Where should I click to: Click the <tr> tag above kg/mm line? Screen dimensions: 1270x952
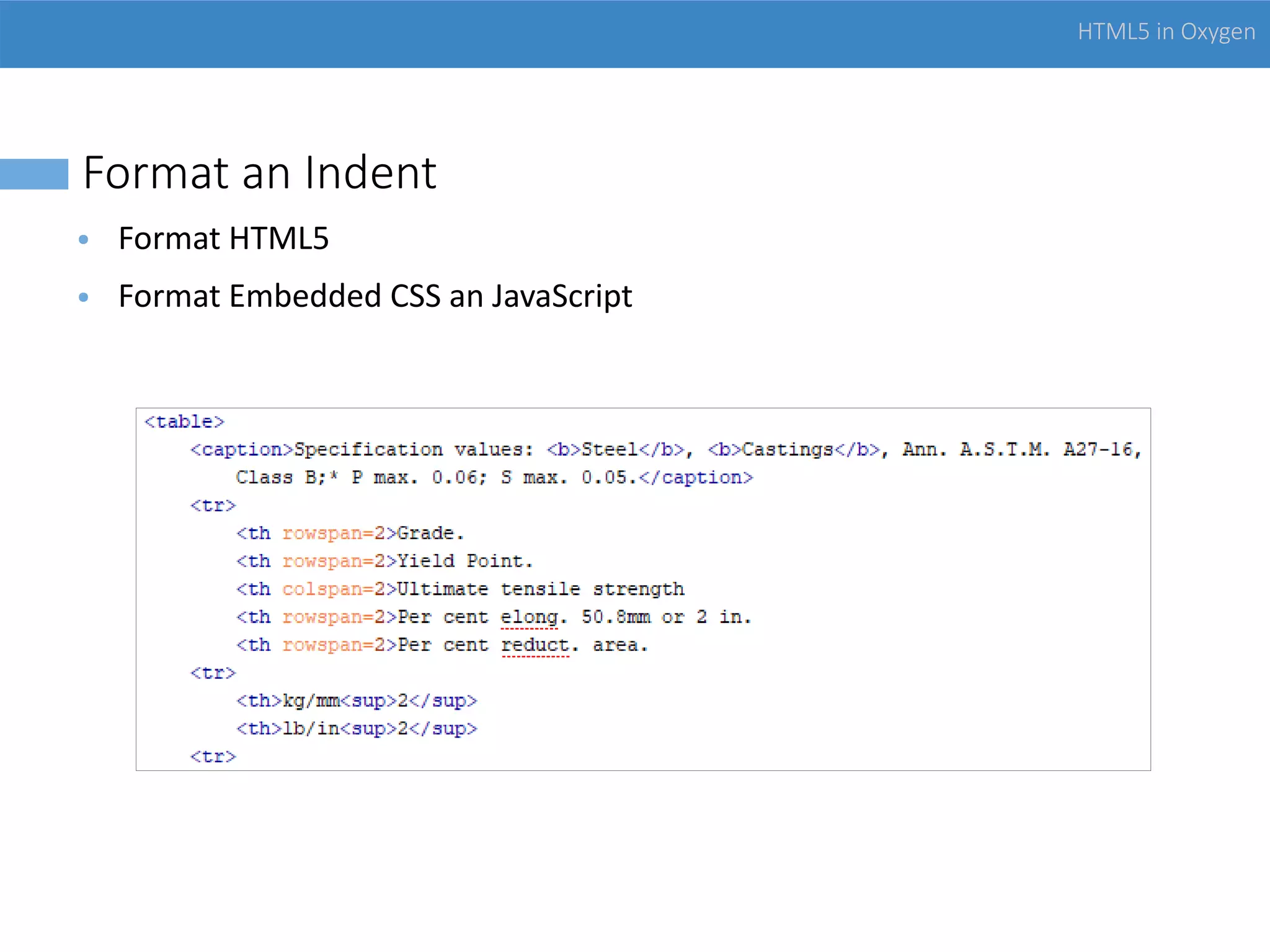213,672
